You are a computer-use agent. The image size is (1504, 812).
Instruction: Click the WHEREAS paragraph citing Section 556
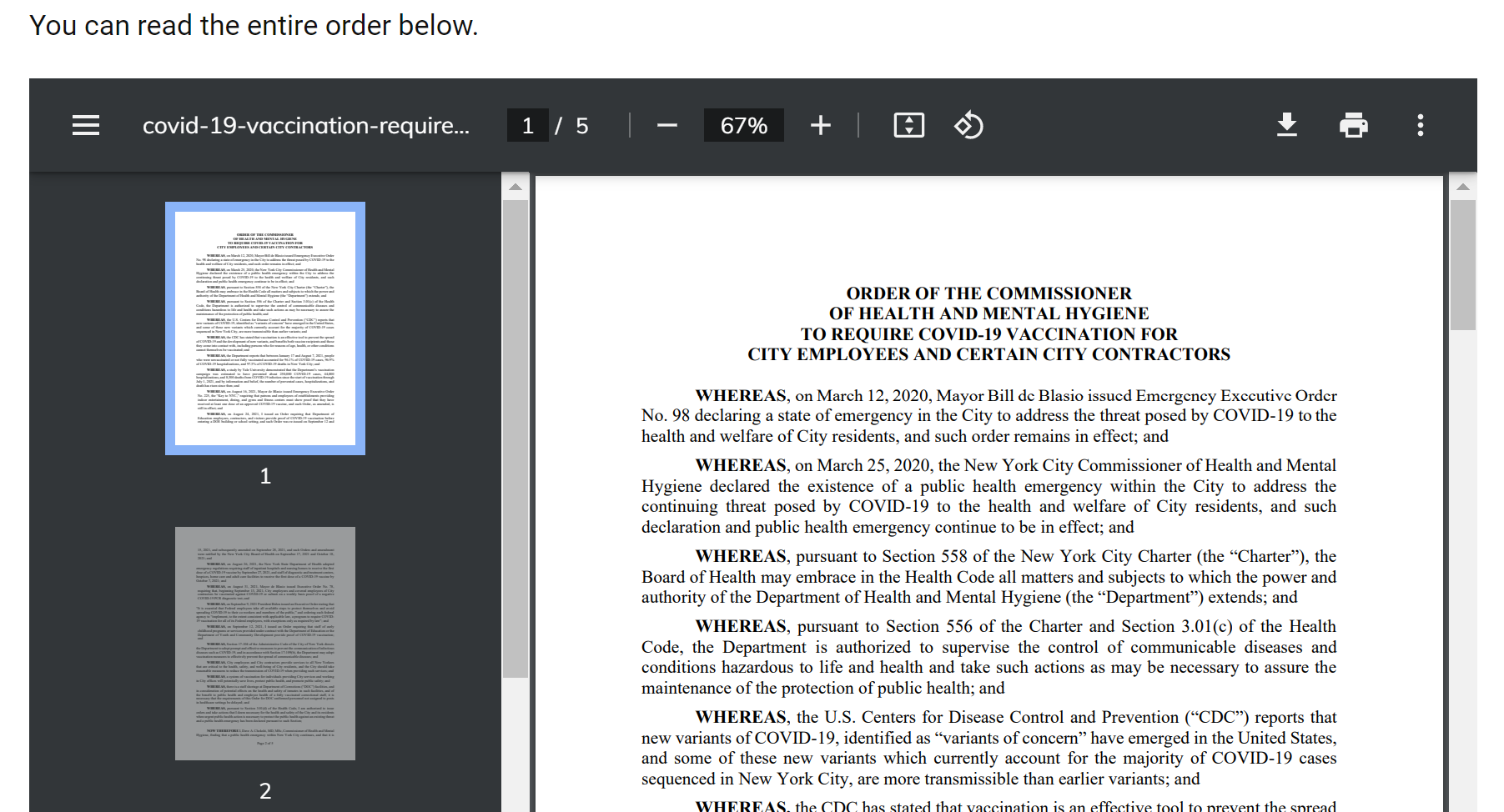[989, 657]
